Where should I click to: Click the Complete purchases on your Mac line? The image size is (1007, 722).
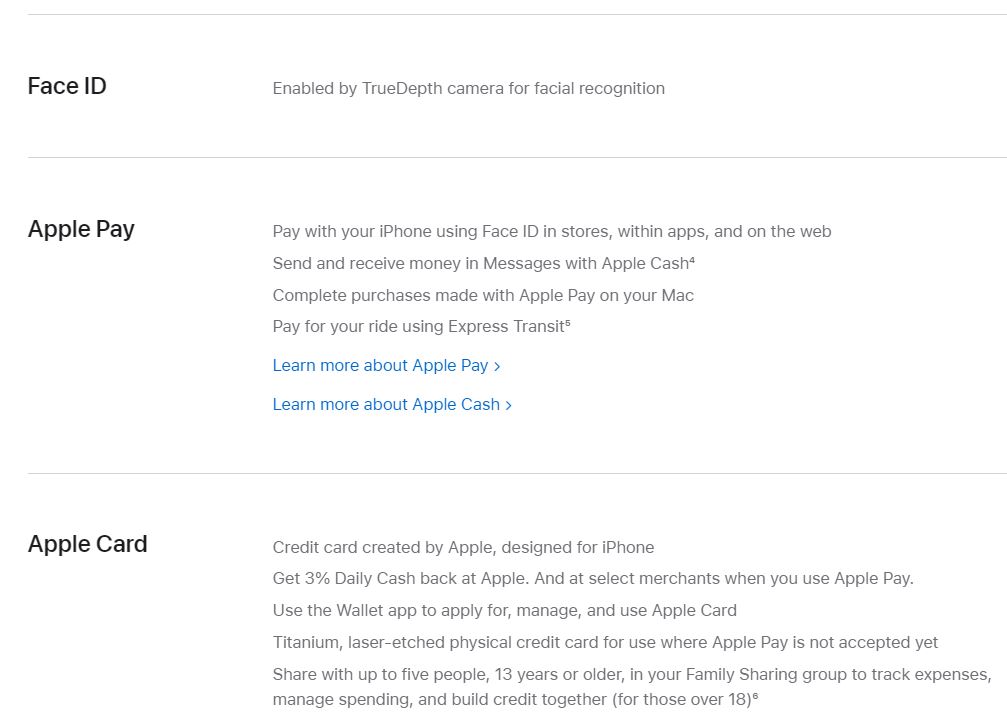(483, 295)
